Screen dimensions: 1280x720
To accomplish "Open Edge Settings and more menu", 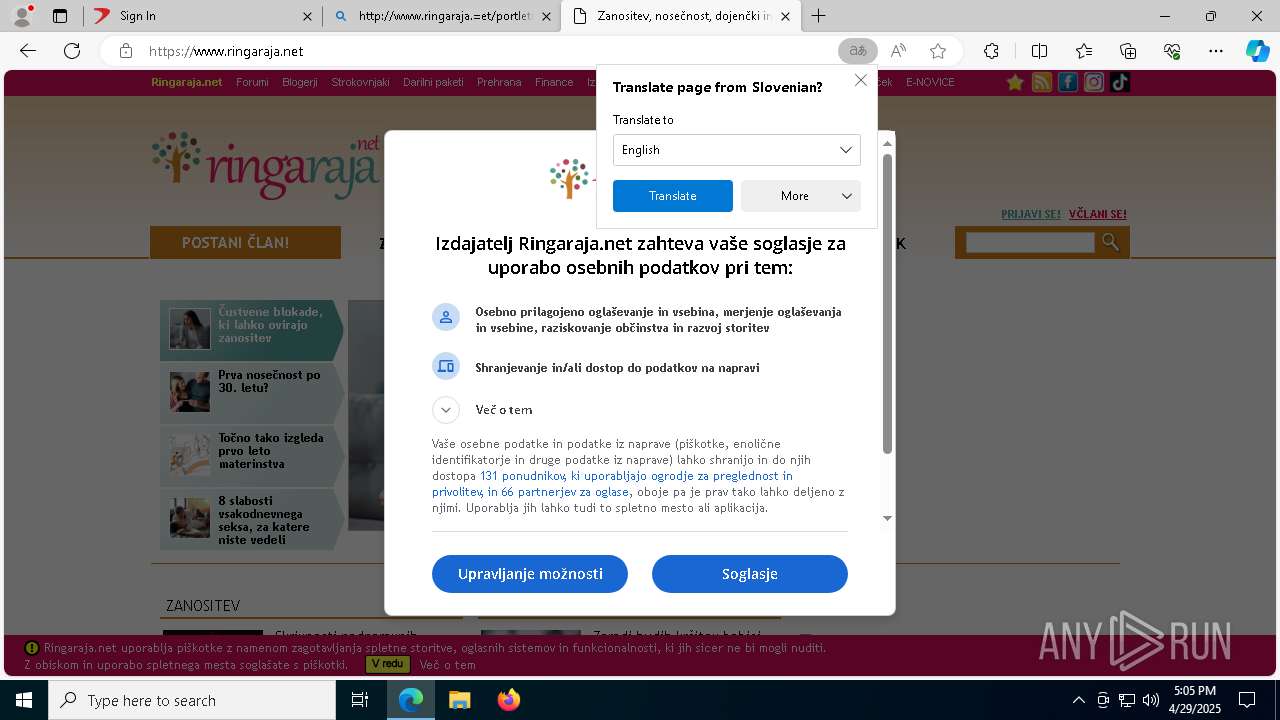I will coord(1216,51).
